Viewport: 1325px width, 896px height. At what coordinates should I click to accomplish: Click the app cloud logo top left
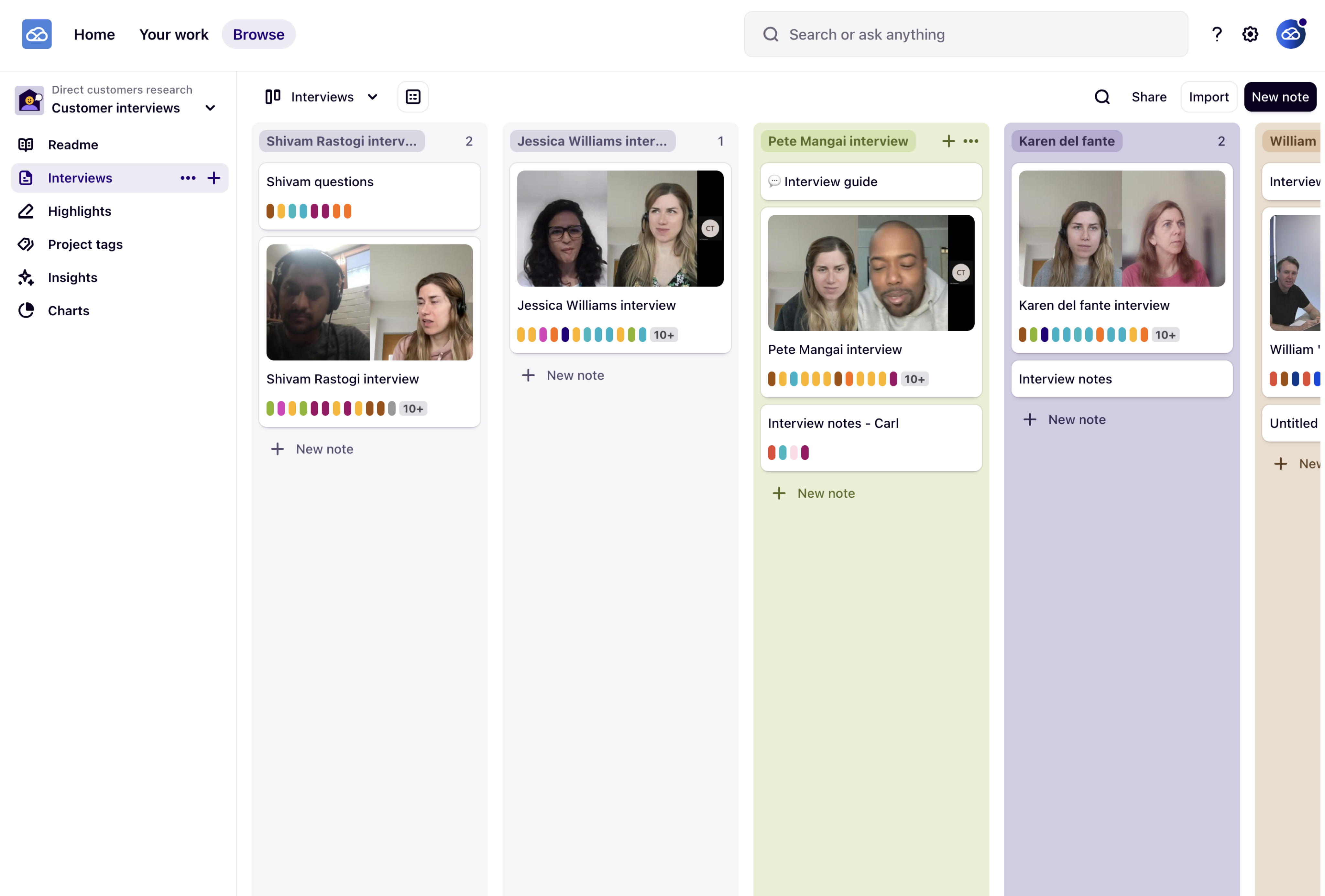[x=37, y=34]
